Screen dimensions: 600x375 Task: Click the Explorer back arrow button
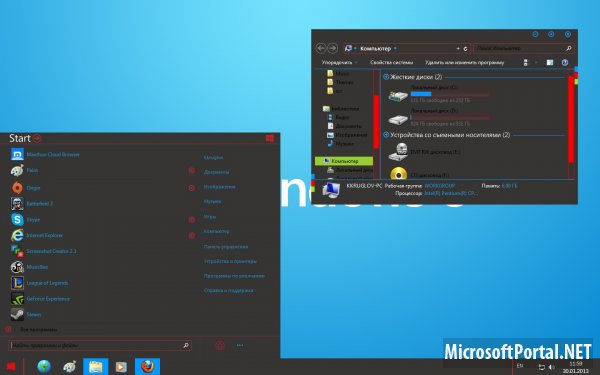point(321,48)
